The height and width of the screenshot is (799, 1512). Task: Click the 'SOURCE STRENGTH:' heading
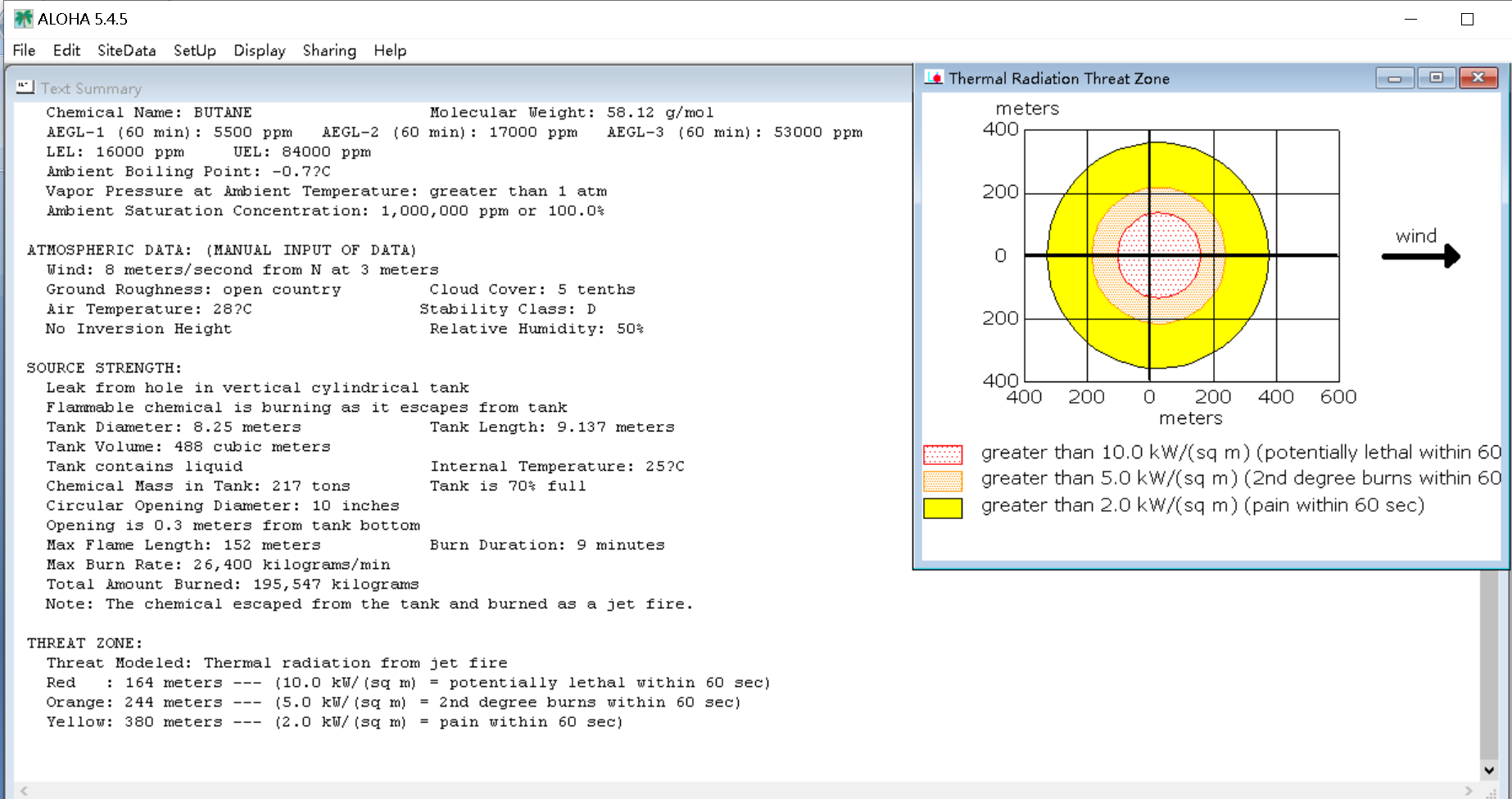coord(104,368)
